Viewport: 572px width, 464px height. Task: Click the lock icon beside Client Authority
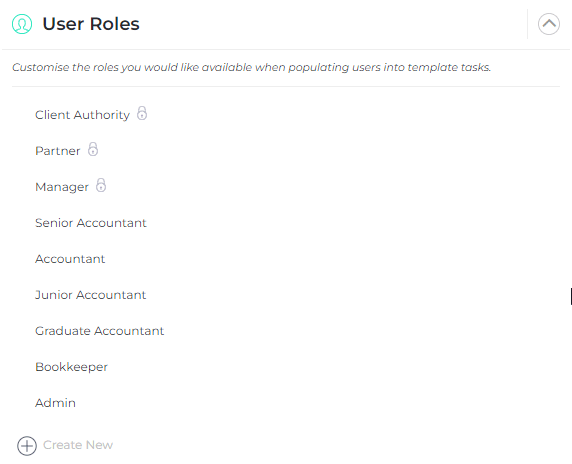click(142, 113)
